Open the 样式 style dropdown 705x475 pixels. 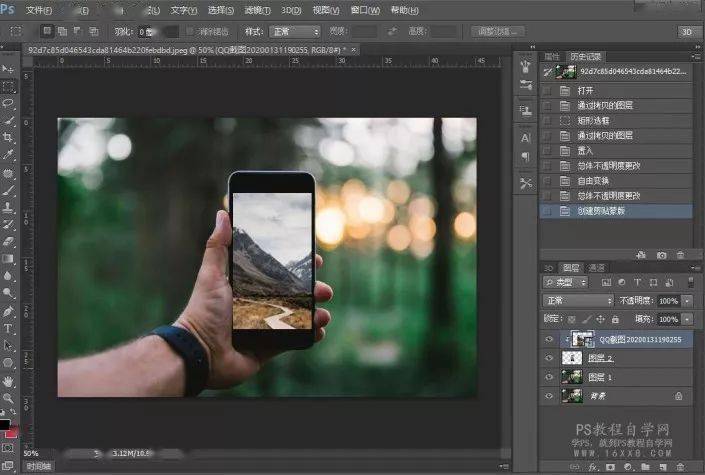294,31
